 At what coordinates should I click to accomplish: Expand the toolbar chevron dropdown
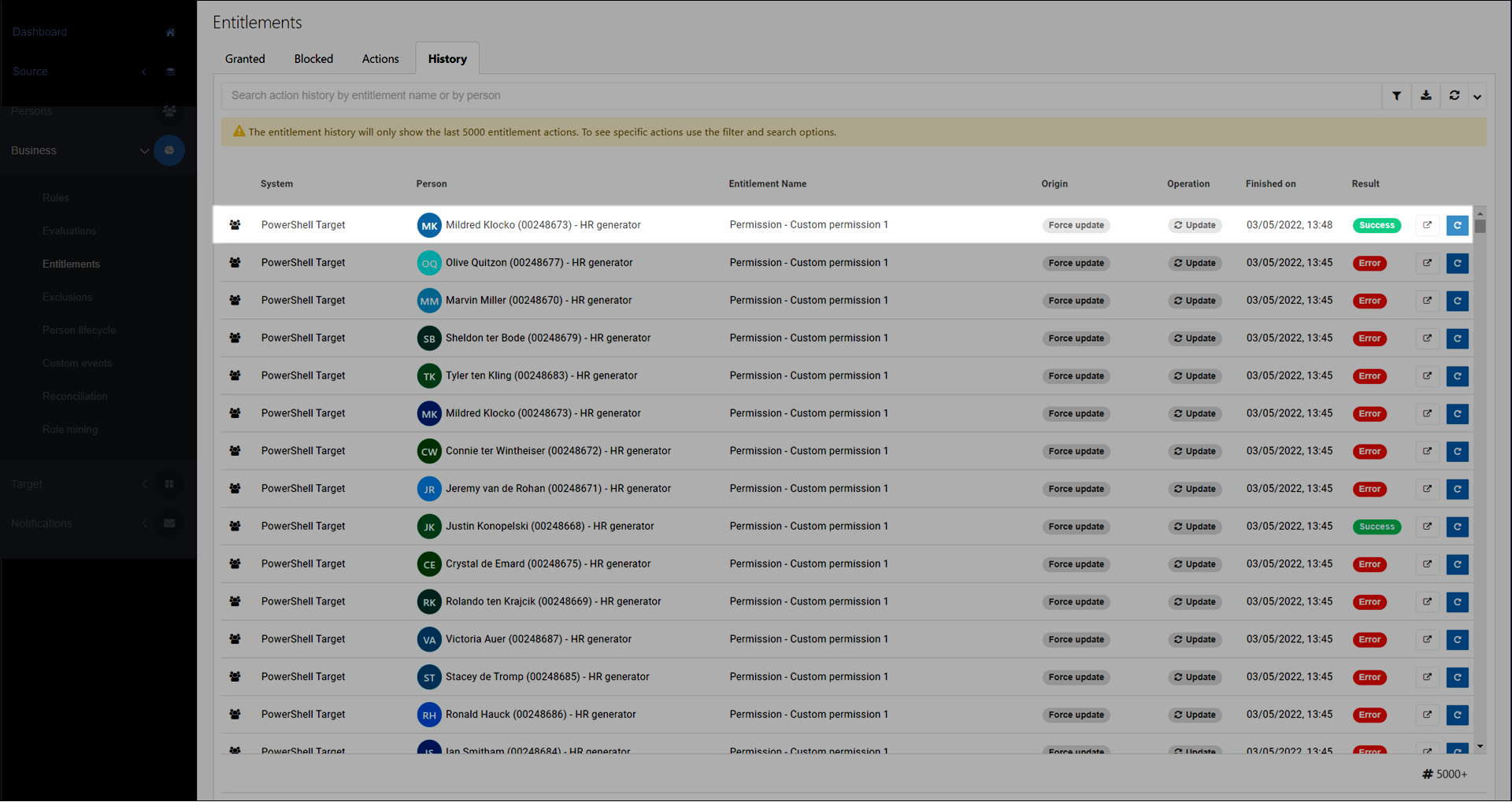pos(1477,97)
